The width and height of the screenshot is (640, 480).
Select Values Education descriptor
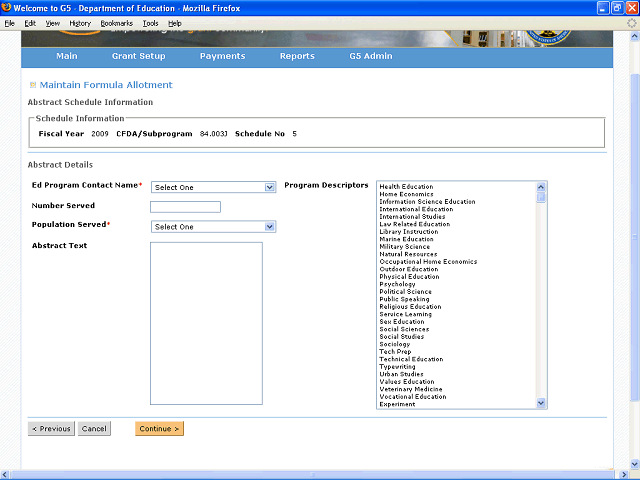(x=407, y=382)
